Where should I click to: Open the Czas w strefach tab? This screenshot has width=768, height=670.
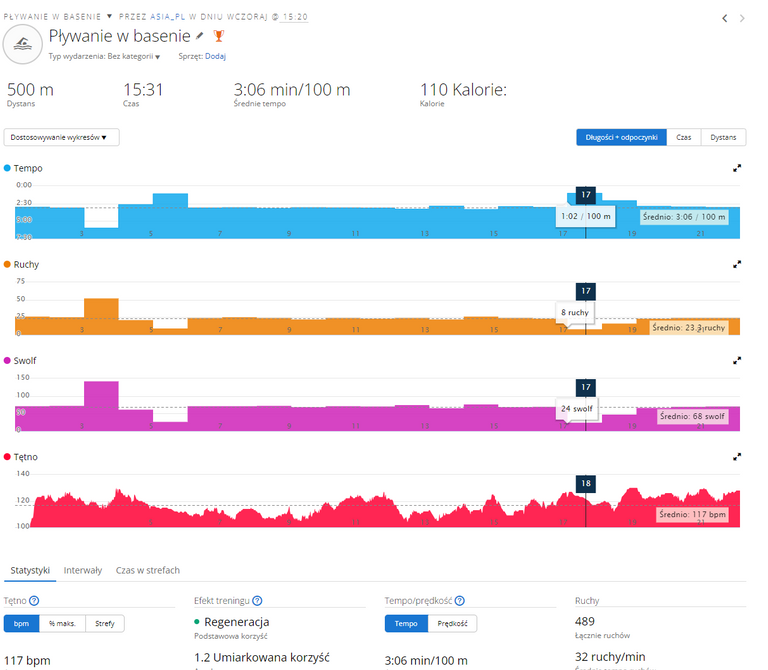tap(148, 570)
